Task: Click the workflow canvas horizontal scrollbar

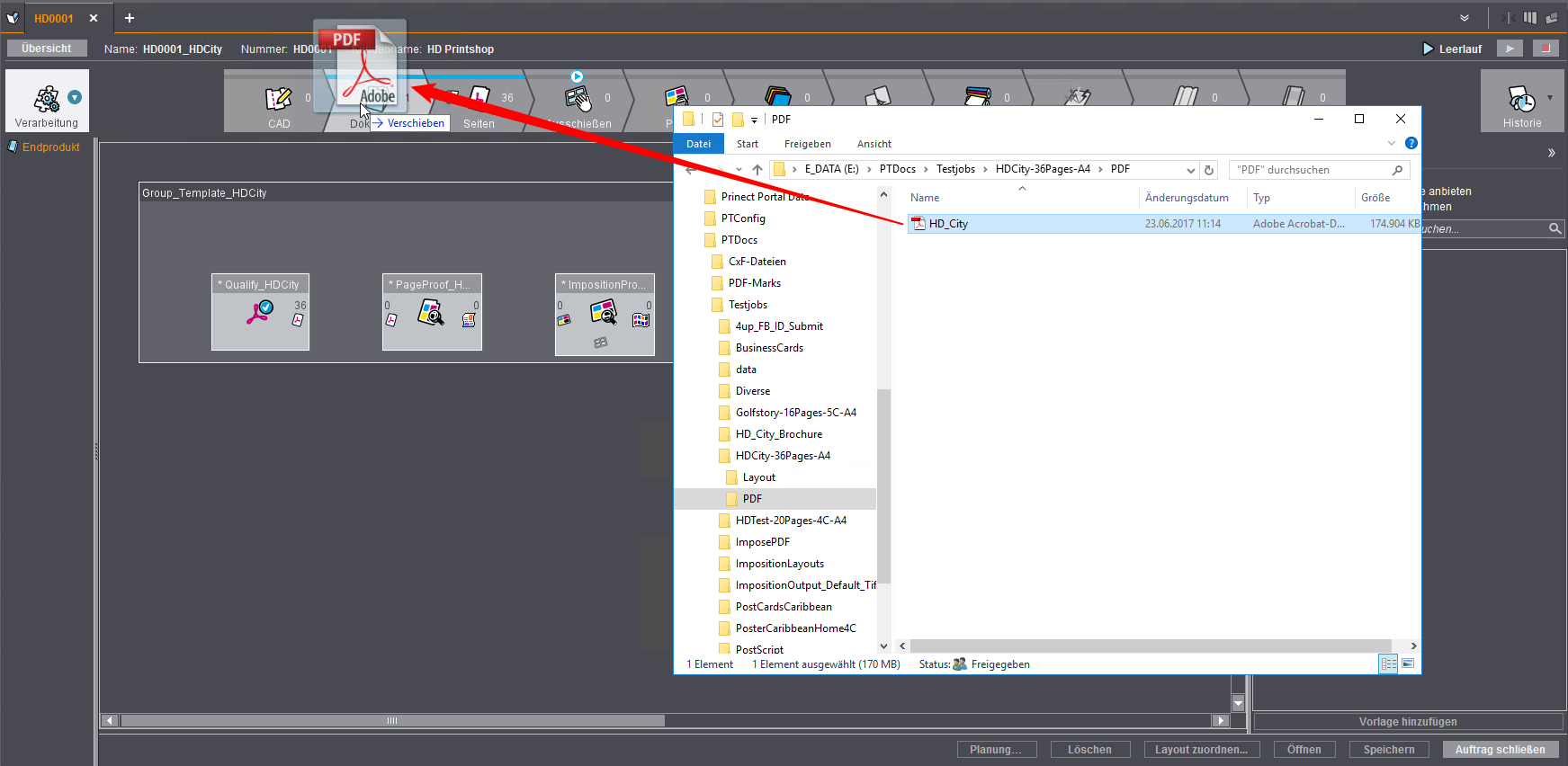Action: click(x=392, y=721)
